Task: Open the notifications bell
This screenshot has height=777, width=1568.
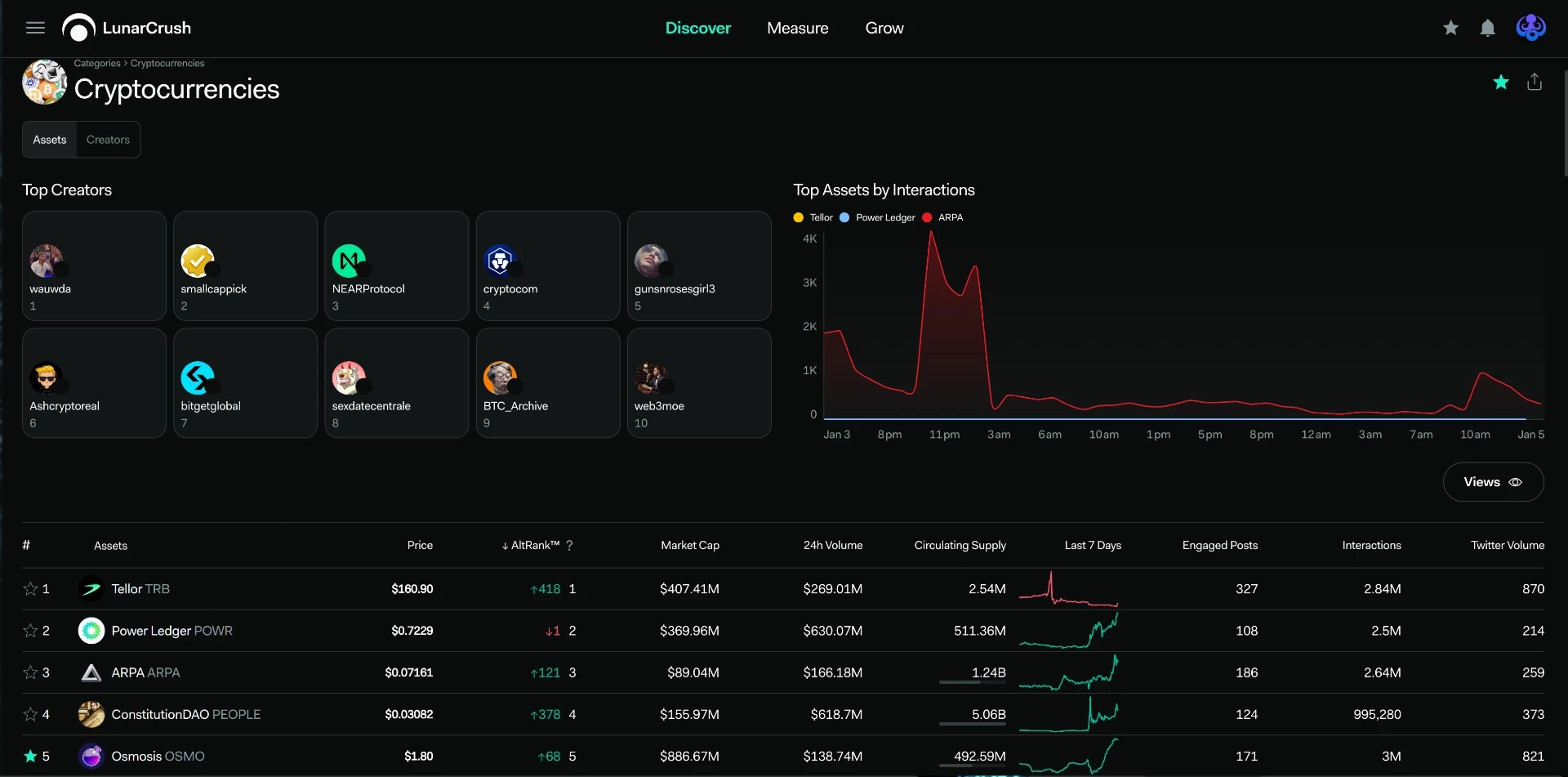Action: click(1488, 28)
